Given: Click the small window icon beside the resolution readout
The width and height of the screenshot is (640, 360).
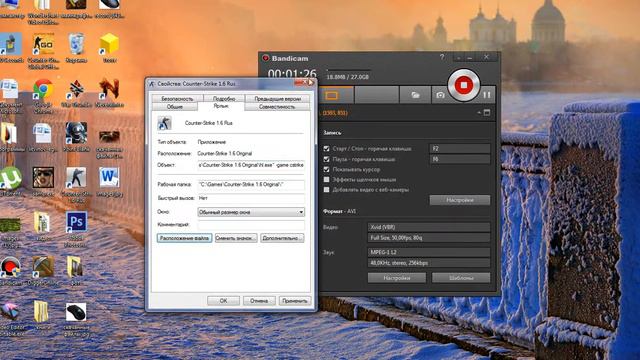Looking at the screenshot, I should (487, 113).
